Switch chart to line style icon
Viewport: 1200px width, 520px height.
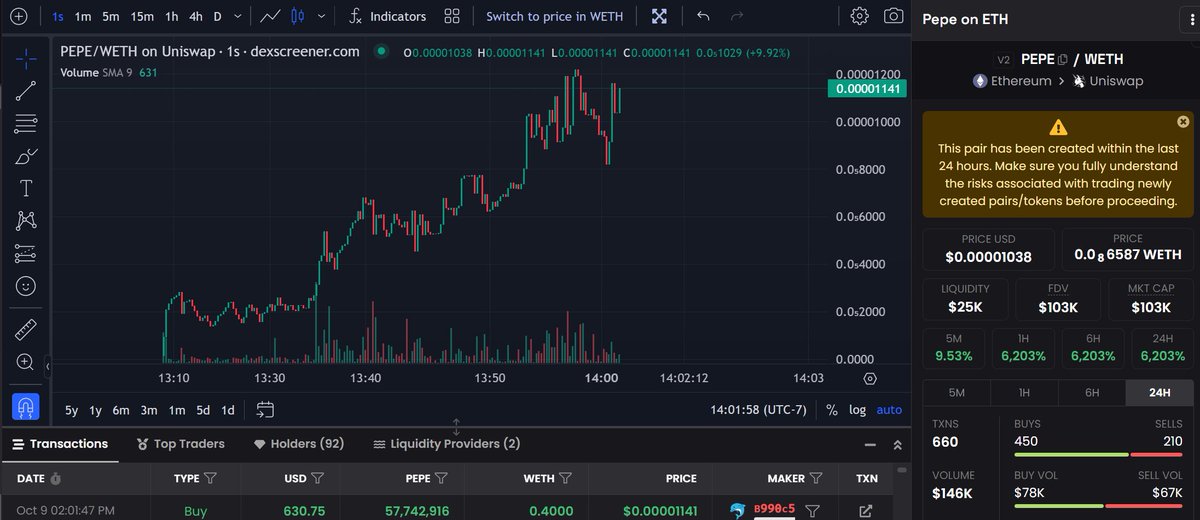coord(270,16)
